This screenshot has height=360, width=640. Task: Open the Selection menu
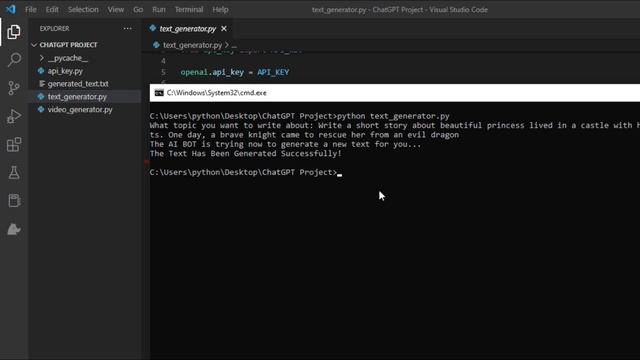pyautogui.click(x=83, y=9)
